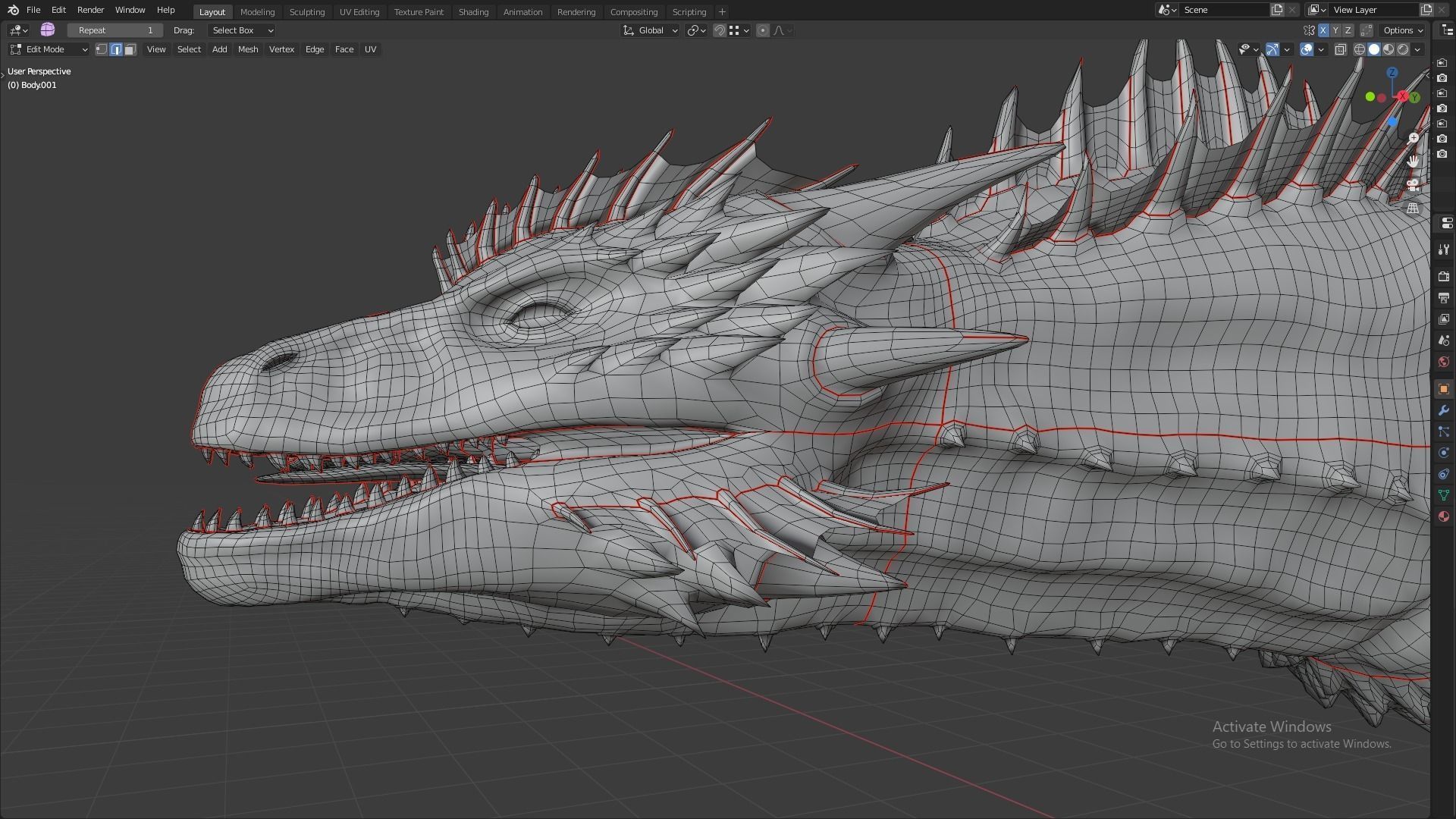Toggle topology mirror (auto merge) button

point(1367,30)
